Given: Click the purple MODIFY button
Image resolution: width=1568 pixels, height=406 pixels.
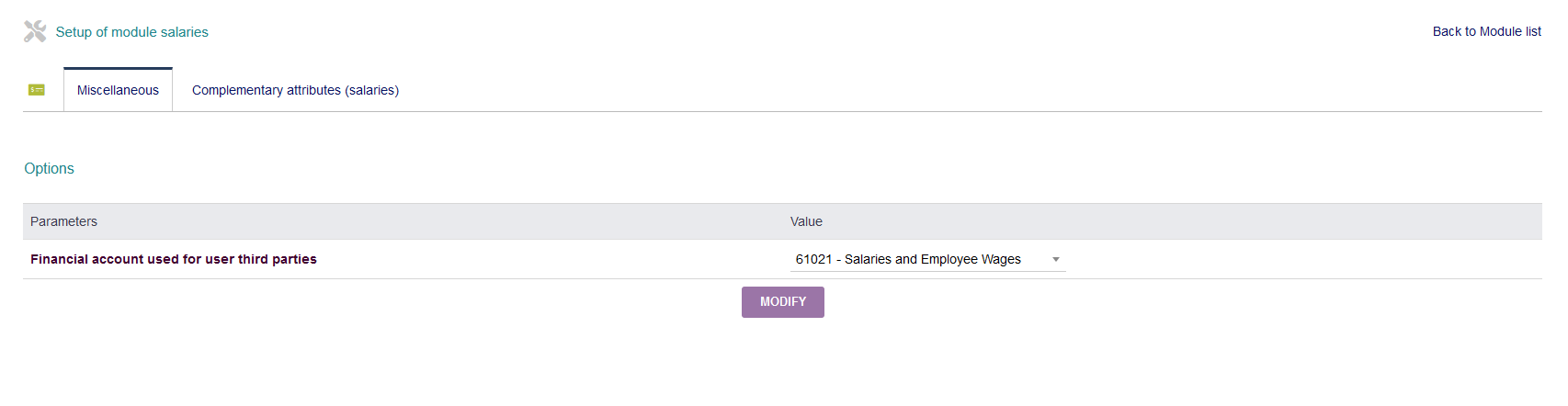Looking at the screenshot, I should click(x=783, y=302).
